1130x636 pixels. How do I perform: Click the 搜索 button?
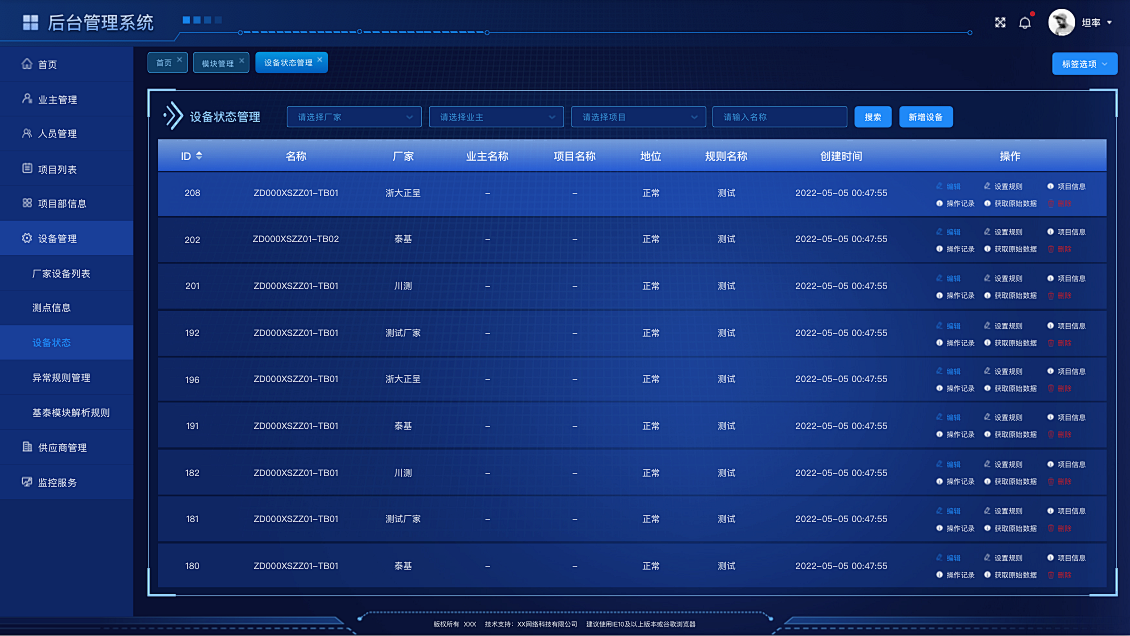[x=872, y=117]
